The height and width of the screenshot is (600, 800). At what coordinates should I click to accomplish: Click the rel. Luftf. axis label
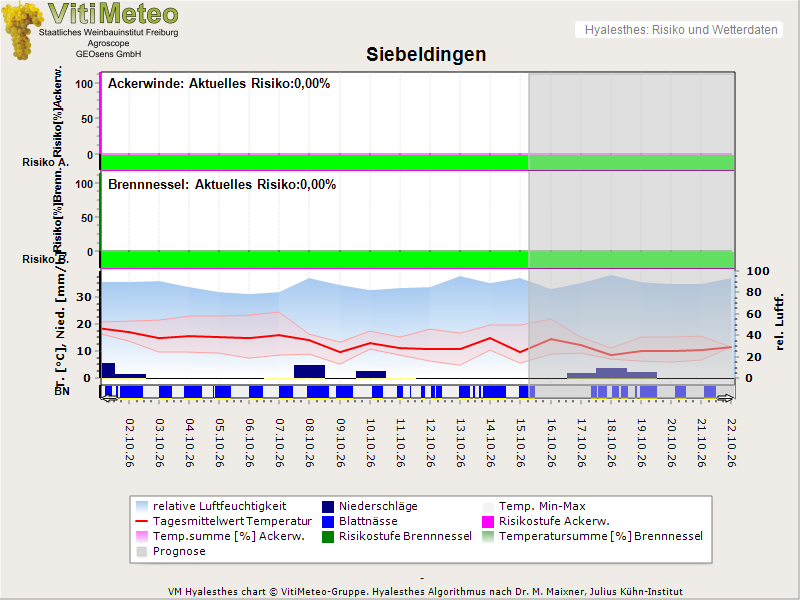click(x=779, y=322)
